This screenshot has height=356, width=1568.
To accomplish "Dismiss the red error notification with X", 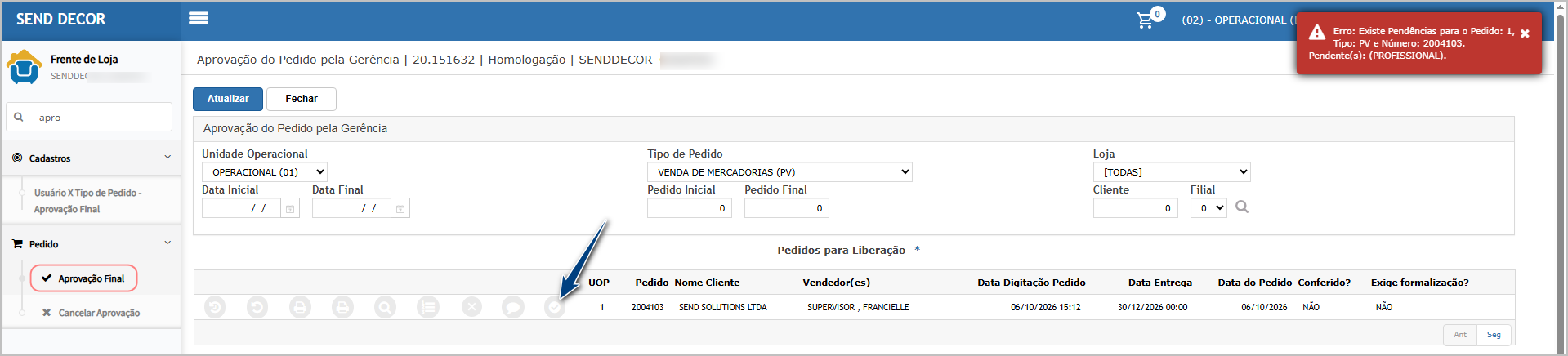I will coord(1525,33).
